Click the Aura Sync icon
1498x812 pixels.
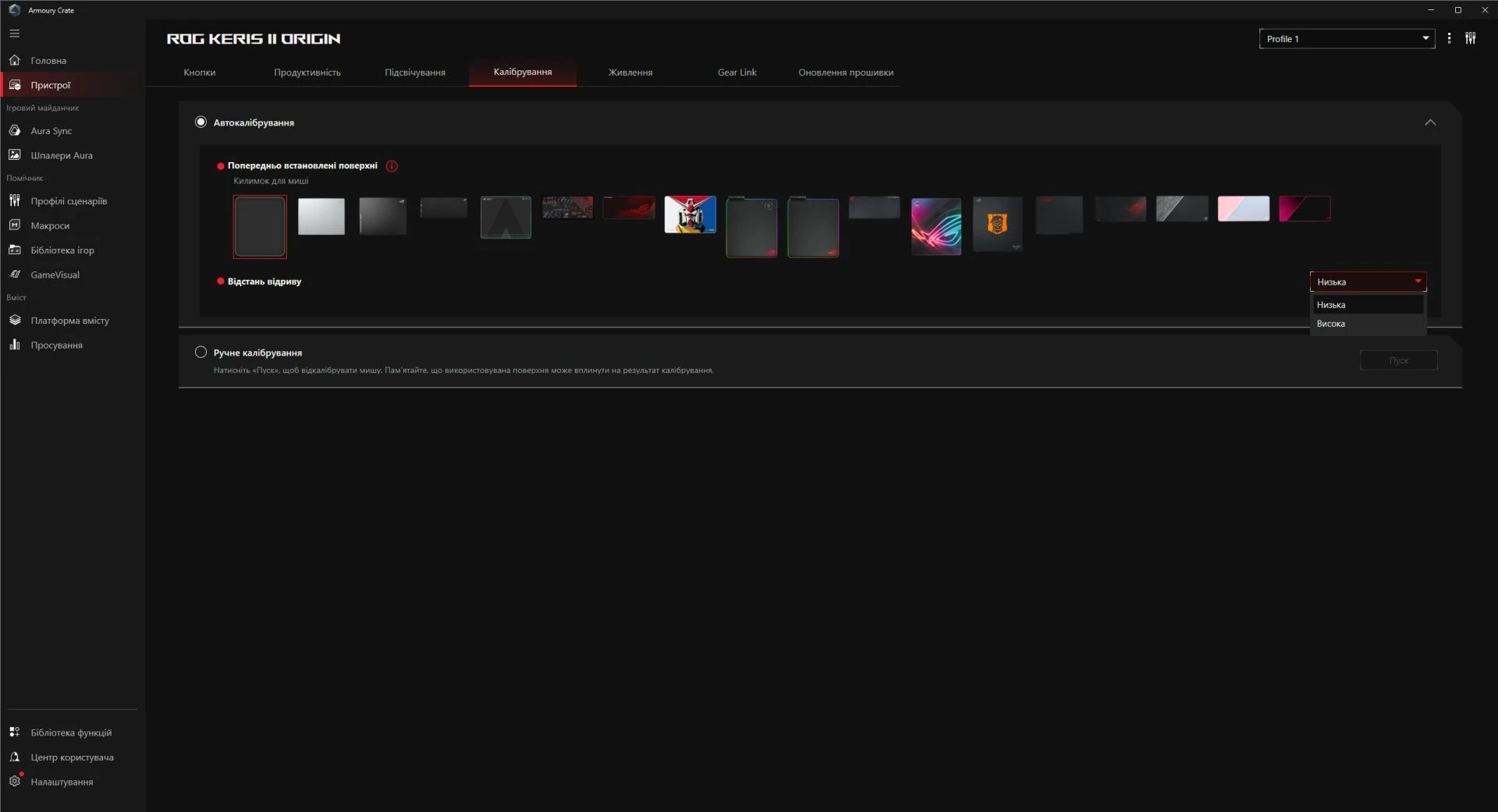coord(15,130)
